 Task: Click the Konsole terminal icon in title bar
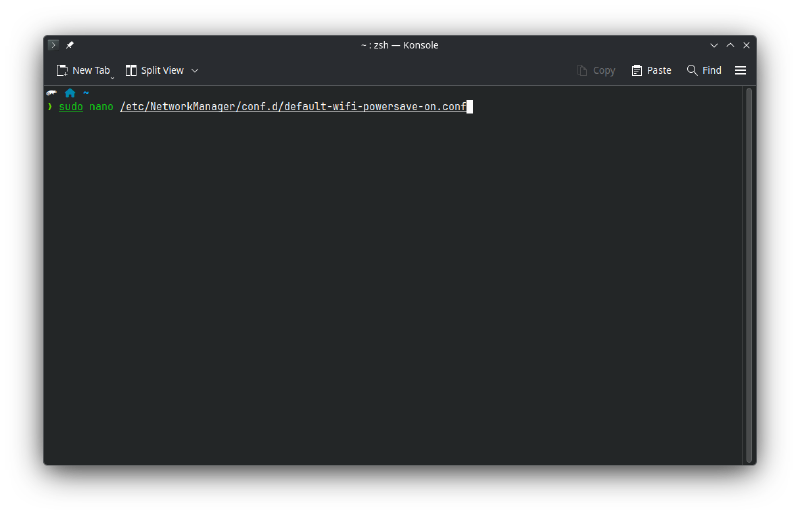click(53, 45)
